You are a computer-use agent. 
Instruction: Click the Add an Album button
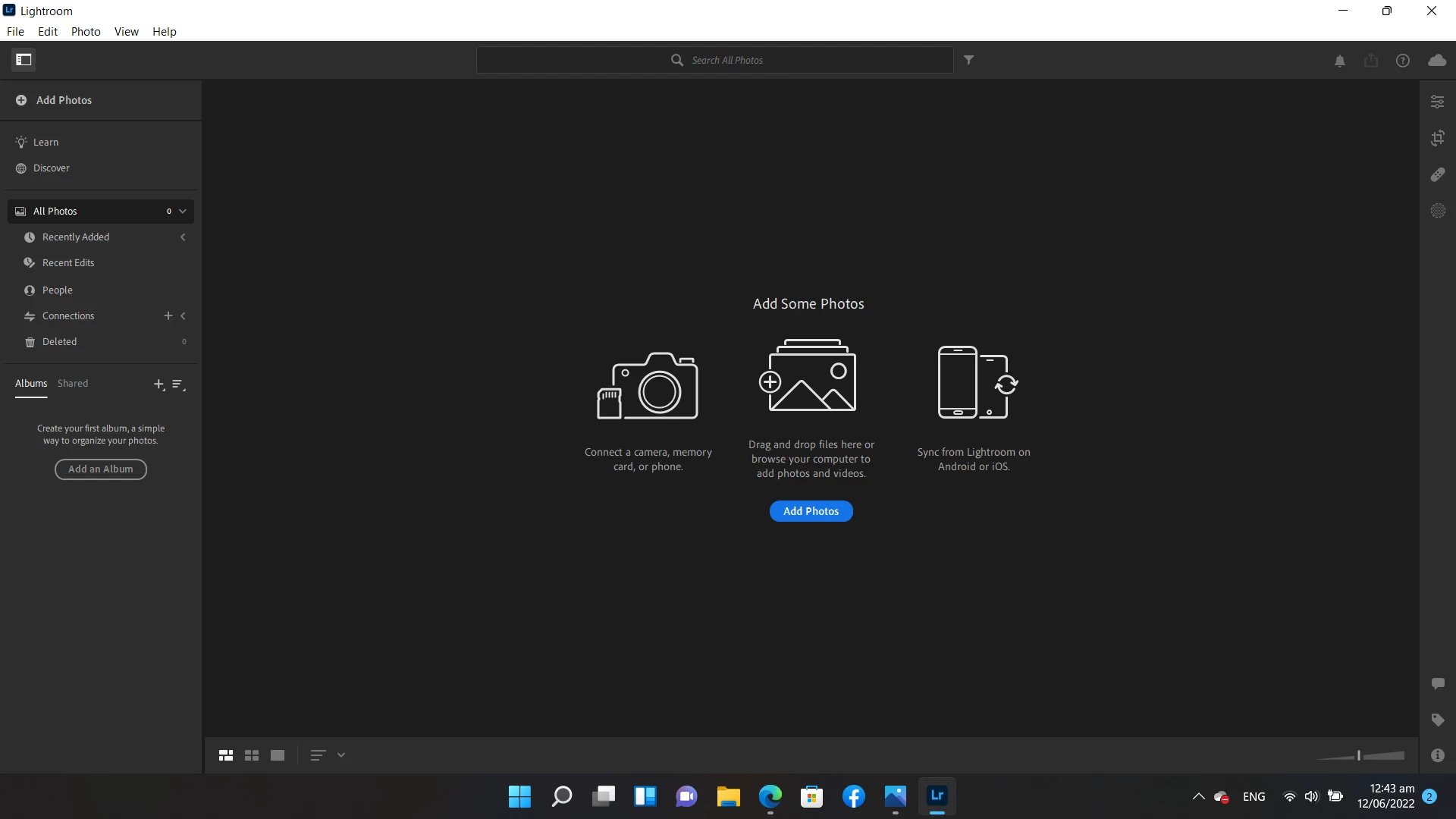click(x=101, y=469)
